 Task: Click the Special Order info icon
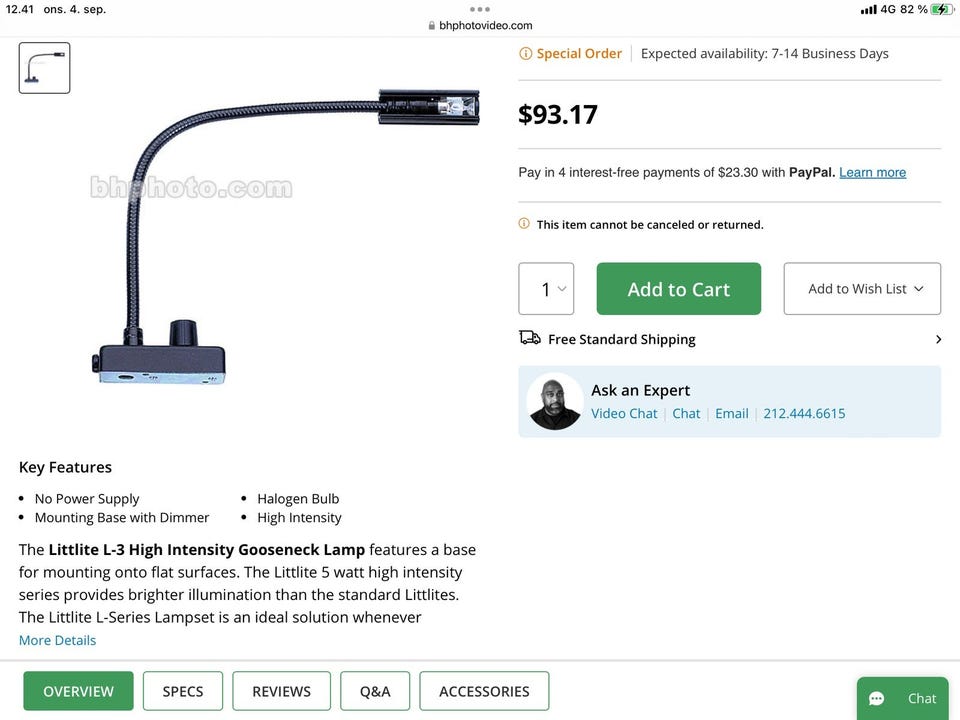525,54
